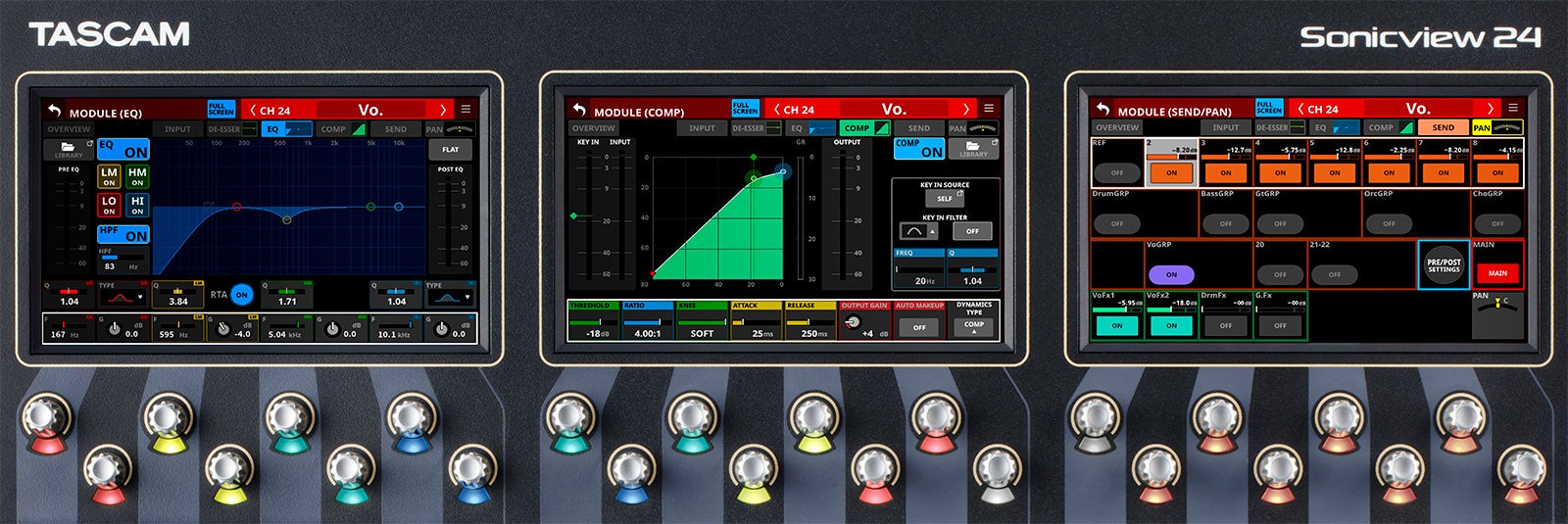Image resolution: width=1568 pixels, height=524 pixels.
Task: Select the blue ratio handle on compressor curve
Action: 782,171
